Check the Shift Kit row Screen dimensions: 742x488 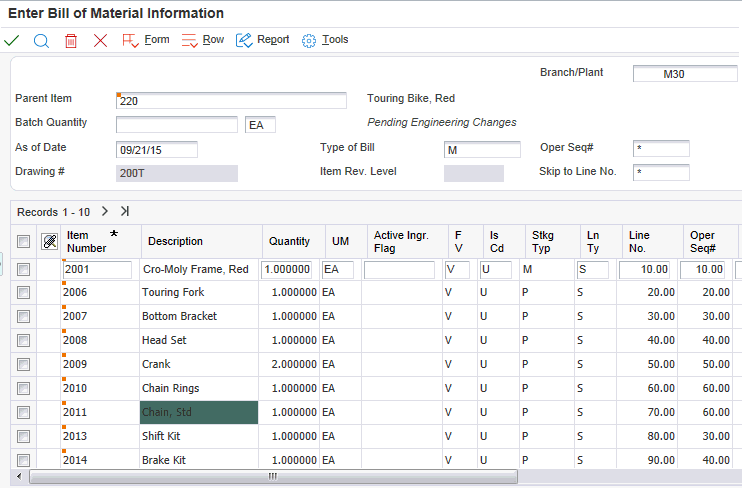23,436
